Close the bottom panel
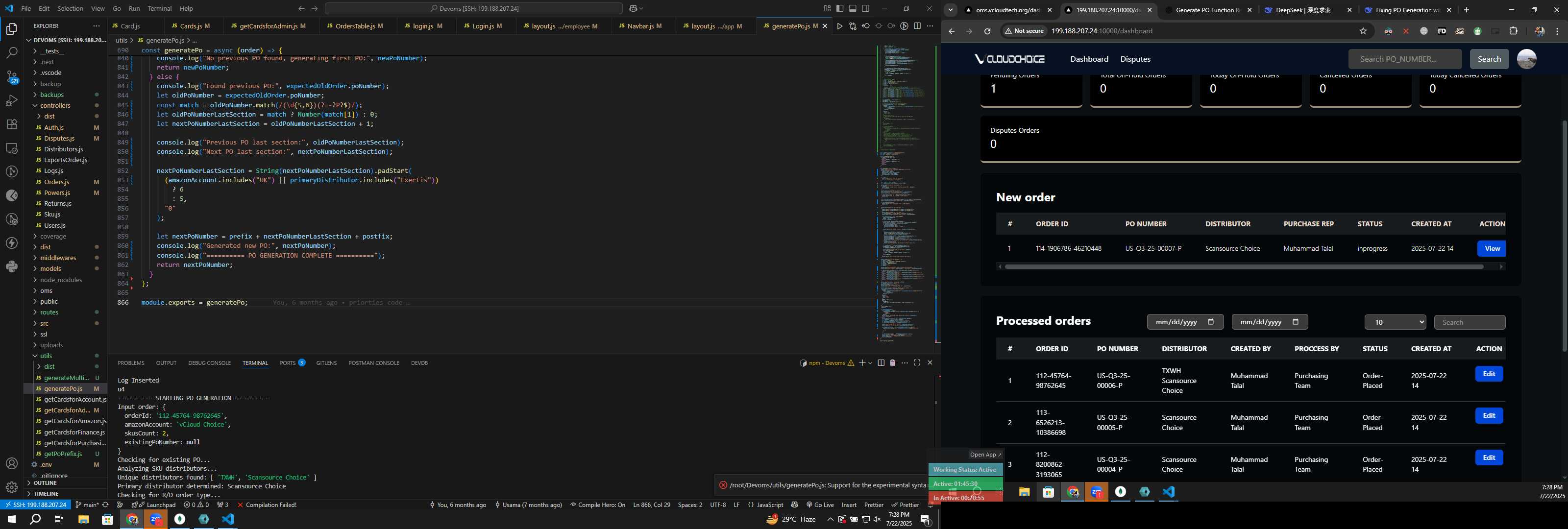This screenshot has height=529, width=1568. [x=930, y=363]
